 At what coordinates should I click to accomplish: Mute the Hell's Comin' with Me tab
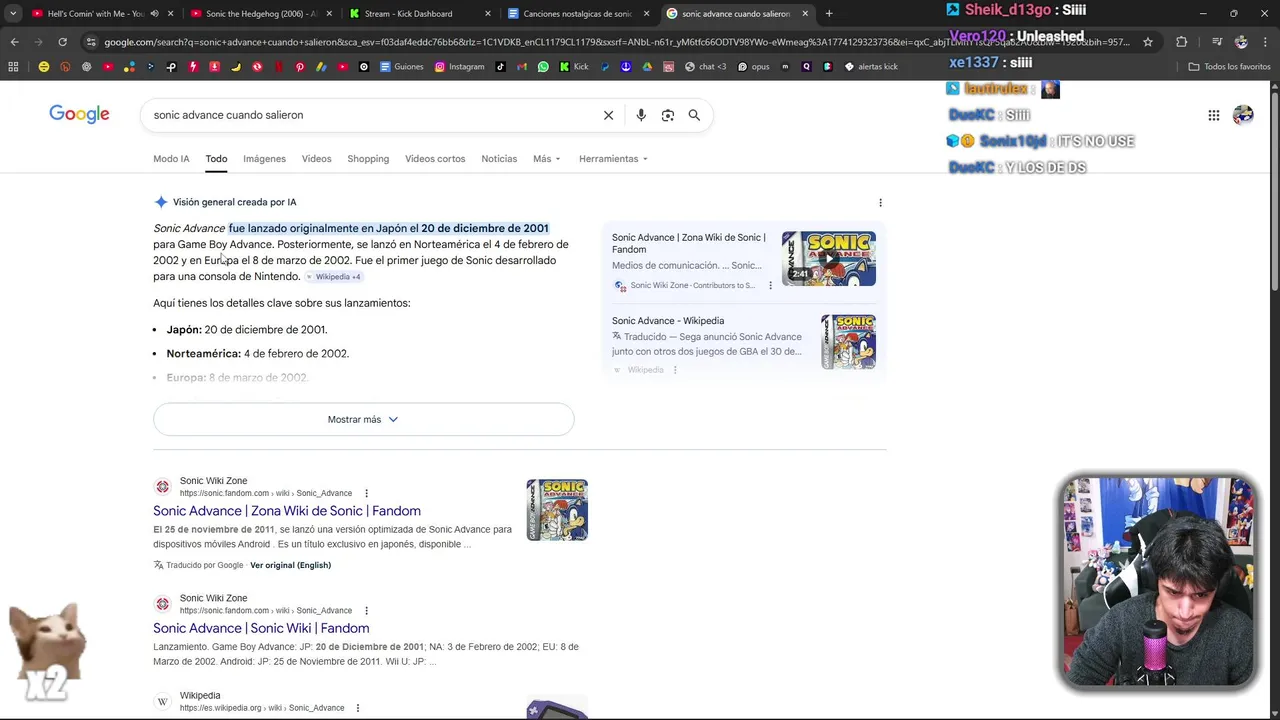coord(154,14)
